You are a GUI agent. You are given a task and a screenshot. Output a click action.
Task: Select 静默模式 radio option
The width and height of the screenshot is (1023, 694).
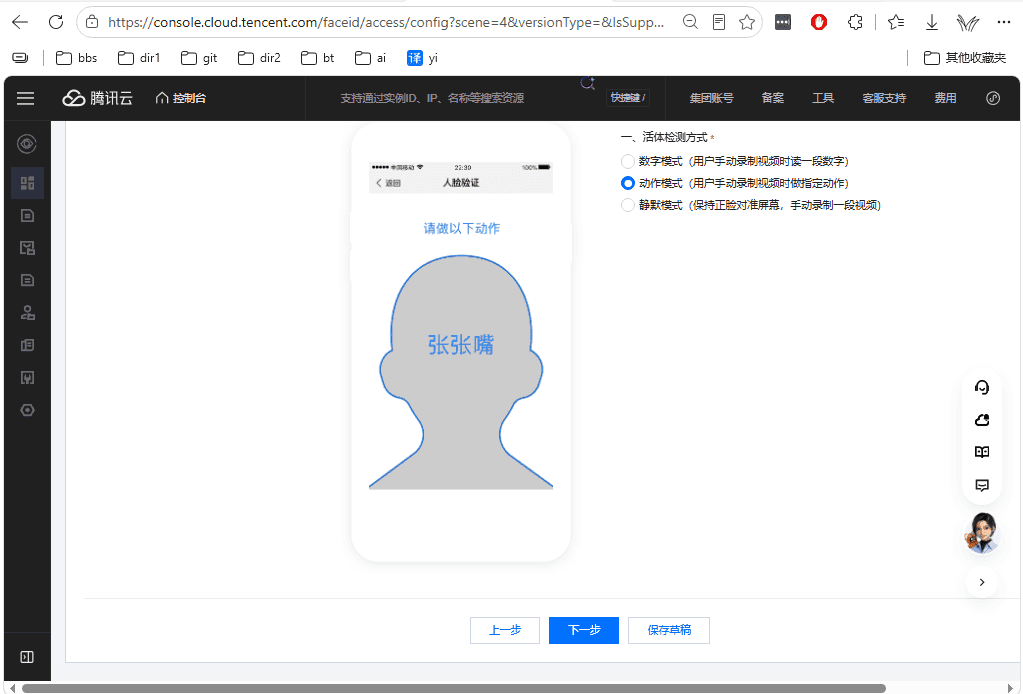[628, 205]
